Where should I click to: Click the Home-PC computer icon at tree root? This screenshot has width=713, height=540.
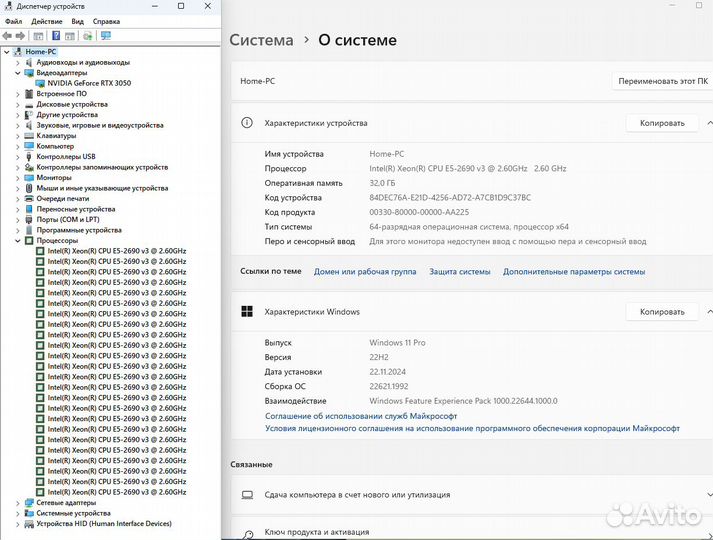click(18, 52)
